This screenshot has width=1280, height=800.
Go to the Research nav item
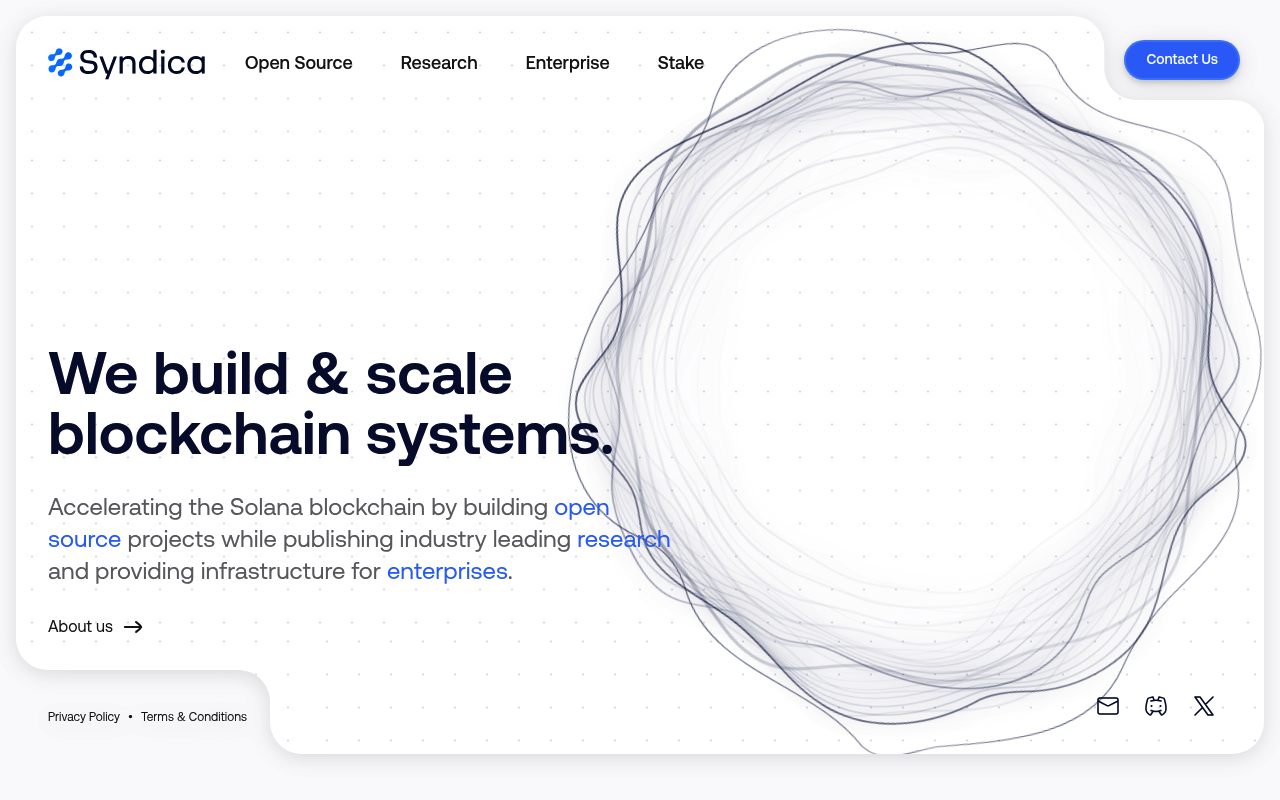(439, 63)
